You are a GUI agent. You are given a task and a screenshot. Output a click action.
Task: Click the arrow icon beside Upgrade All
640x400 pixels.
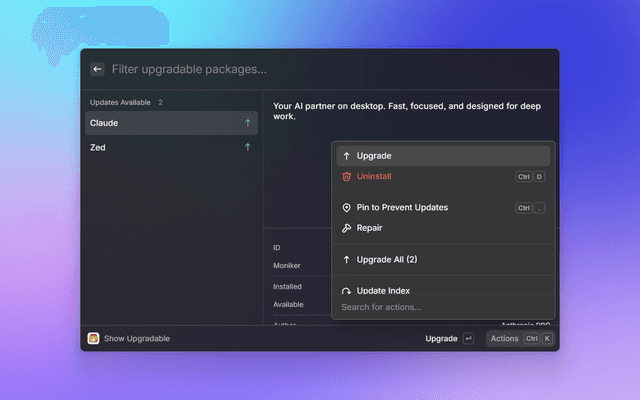(x=346, y=260)
